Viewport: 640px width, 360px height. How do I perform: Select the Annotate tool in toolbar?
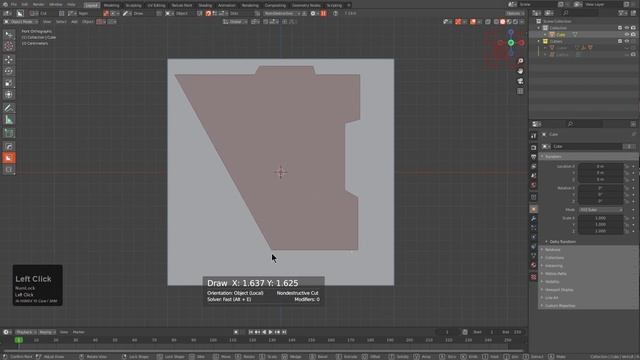click(9, 108)
